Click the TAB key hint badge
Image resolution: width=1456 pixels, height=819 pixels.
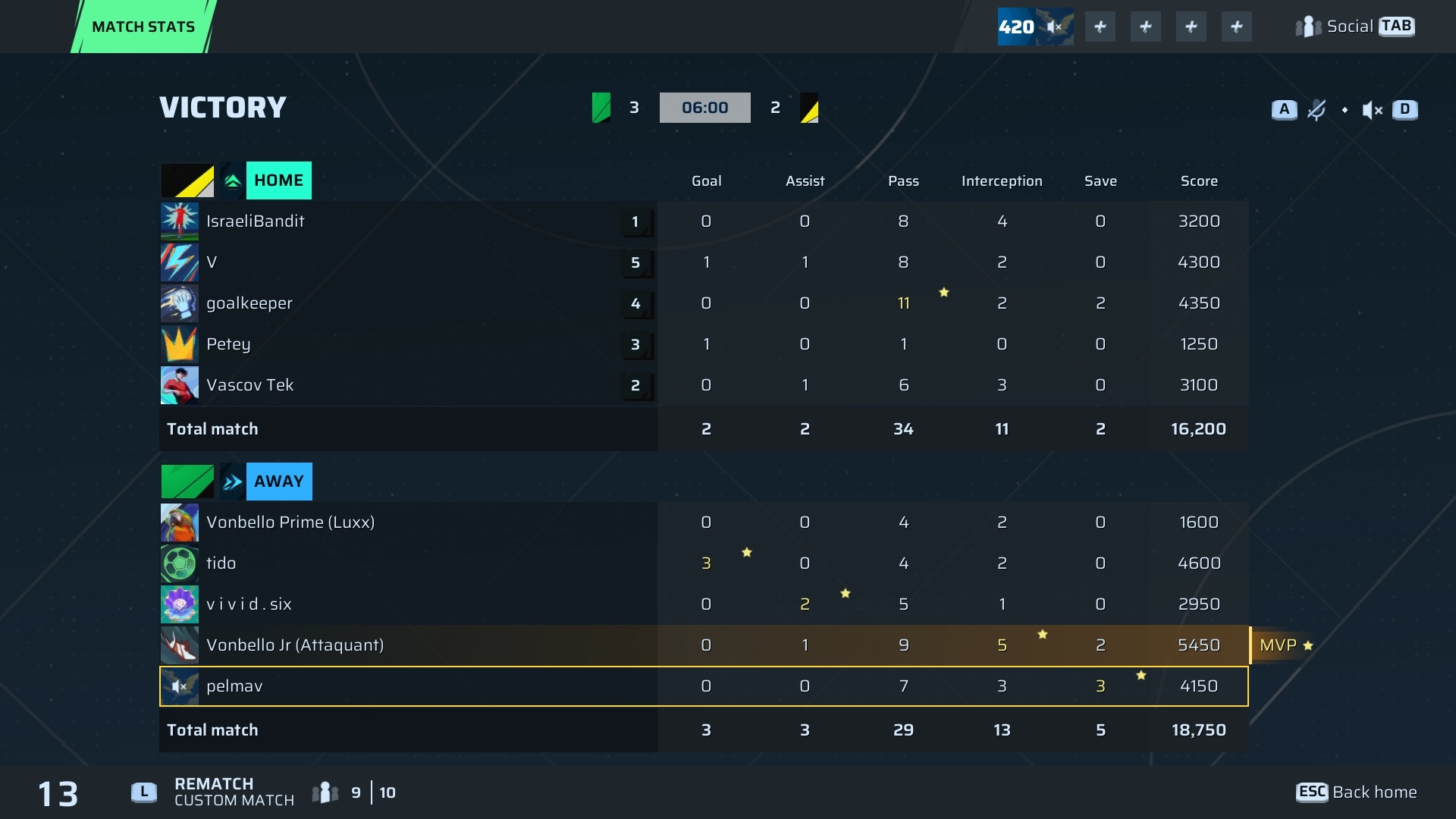point(1396,27)
